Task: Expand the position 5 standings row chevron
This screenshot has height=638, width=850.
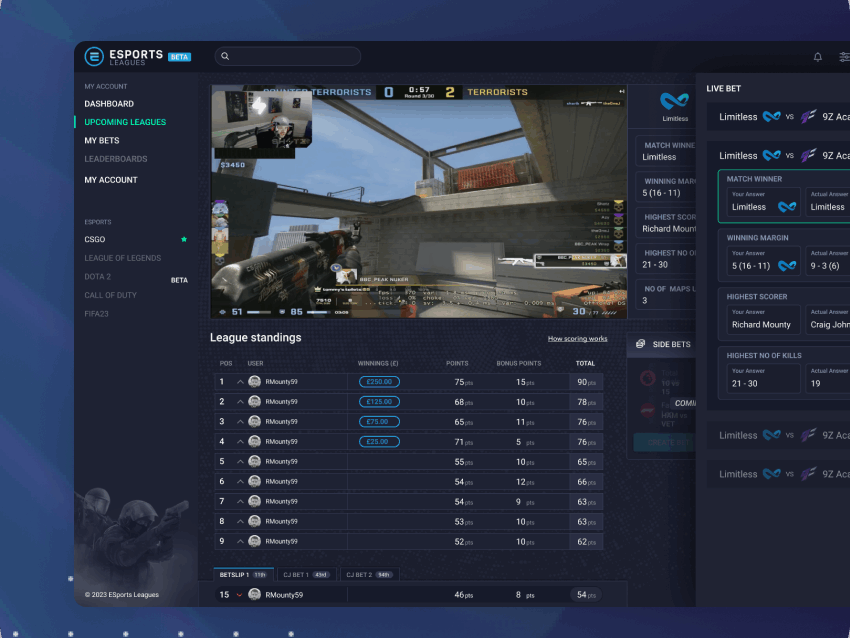Action: [240, 462]
